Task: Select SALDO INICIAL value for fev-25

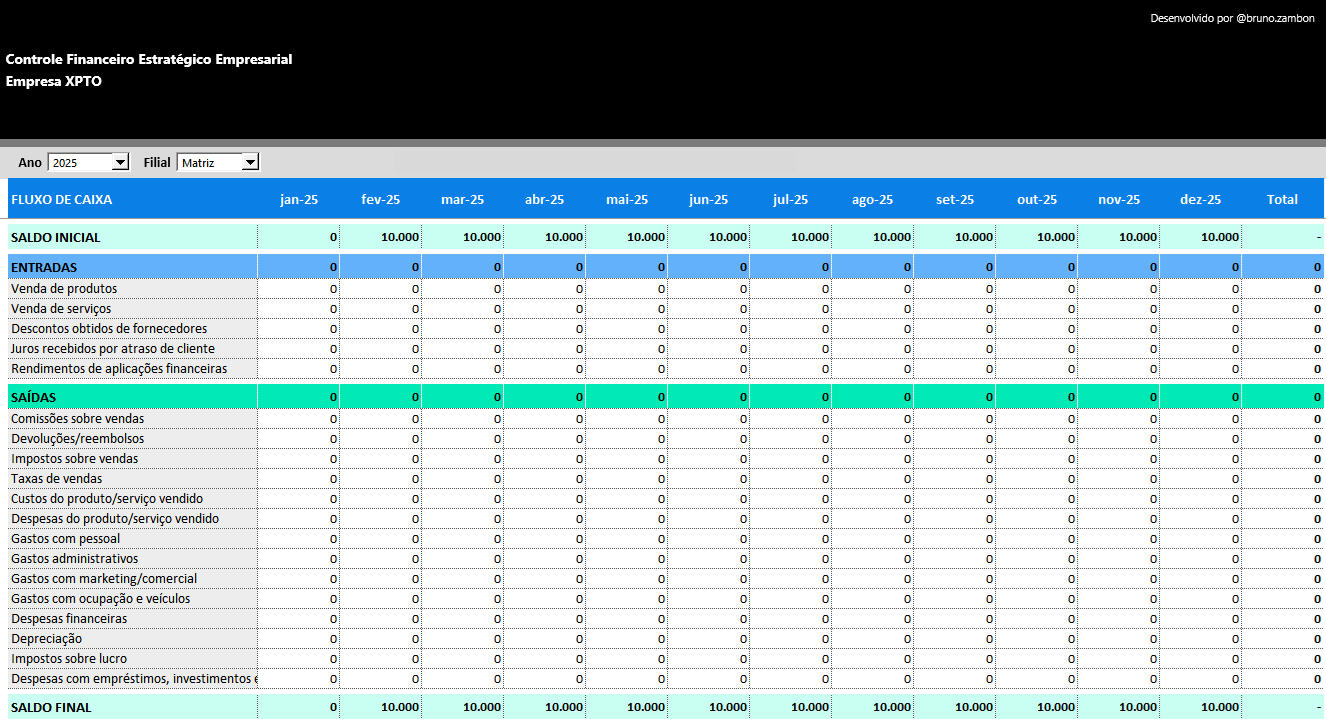Action: (x=380, y=237)
